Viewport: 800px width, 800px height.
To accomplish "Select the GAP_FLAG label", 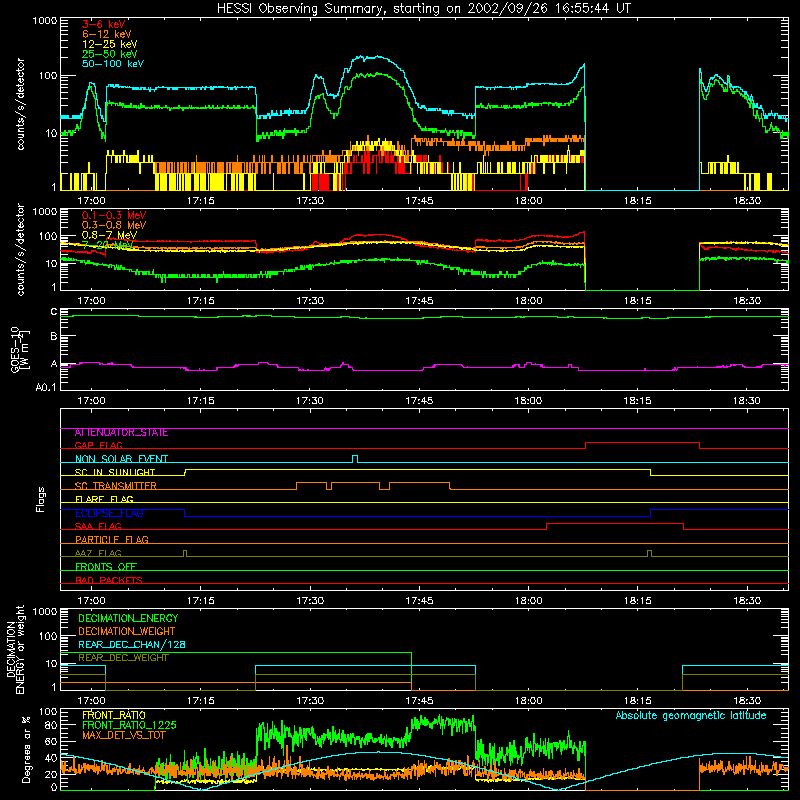I will (98, 445).
